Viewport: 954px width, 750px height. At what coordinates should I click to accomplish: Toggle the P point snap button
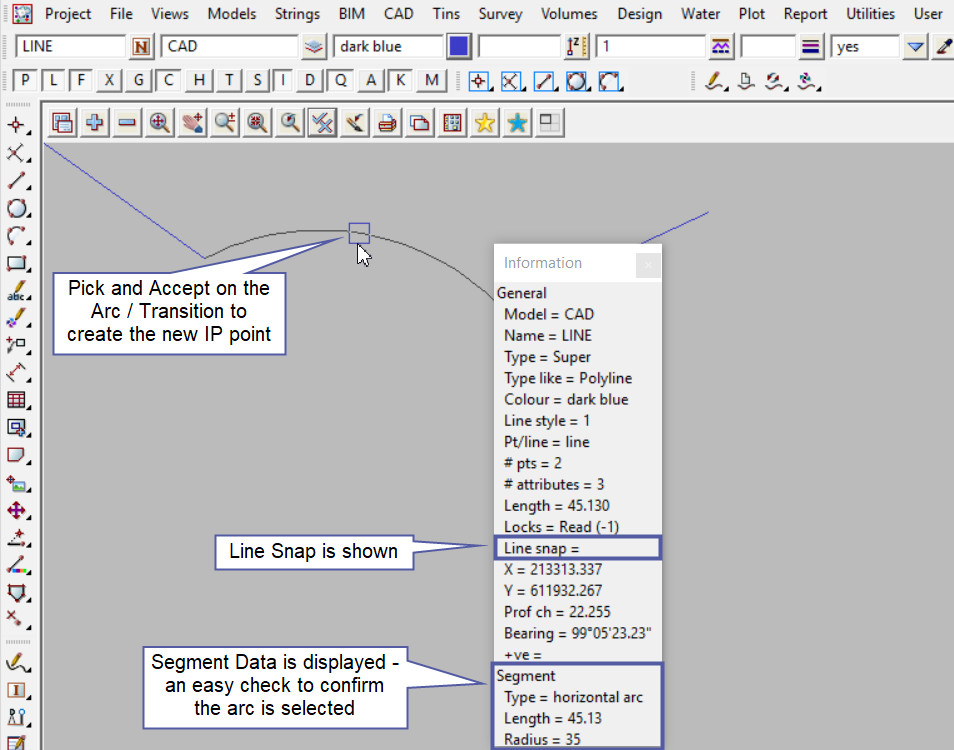coord(26,81)
